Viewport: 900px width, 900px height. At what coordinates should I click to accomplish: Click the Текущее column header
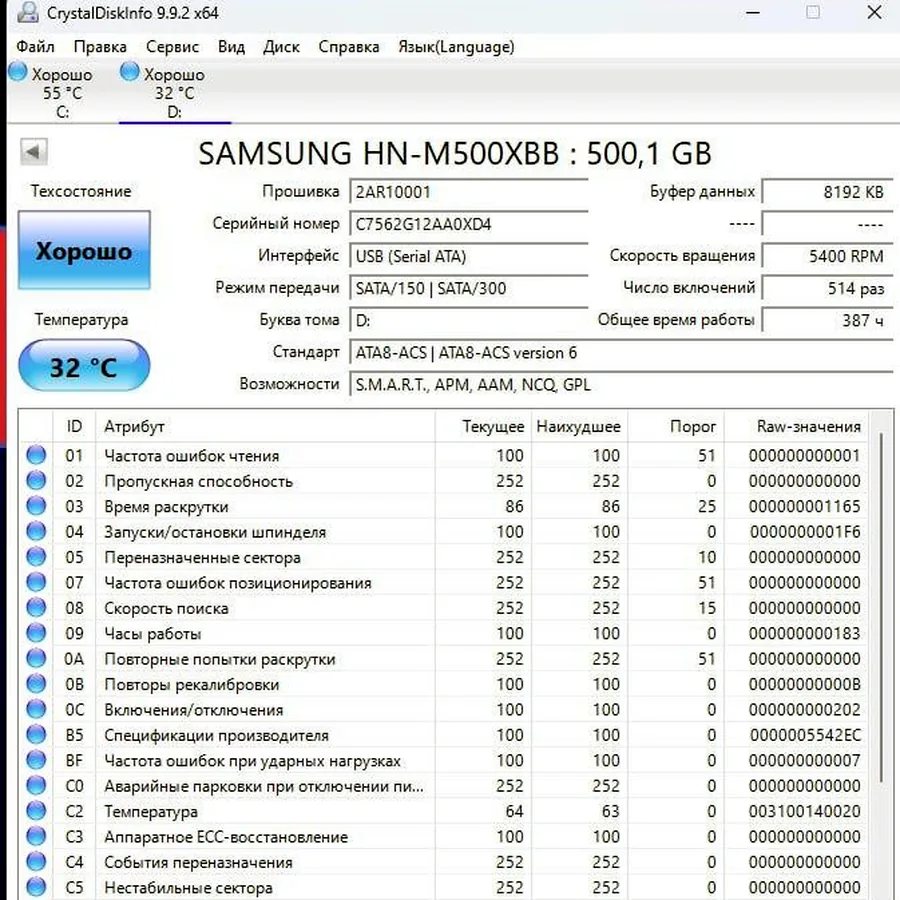(x=483, y=426)
